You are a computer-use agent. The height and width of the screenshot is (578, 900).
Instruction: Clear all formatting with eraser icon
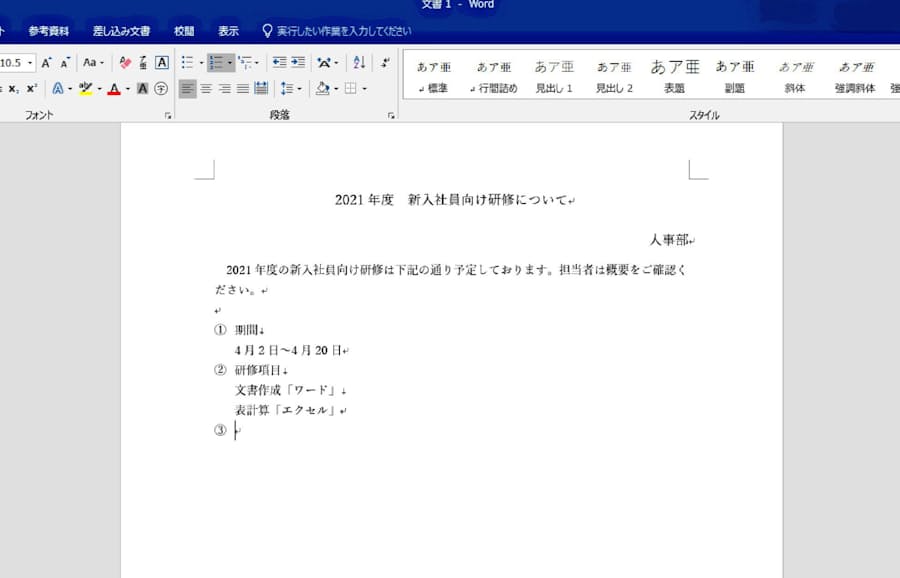click(125, 63)
